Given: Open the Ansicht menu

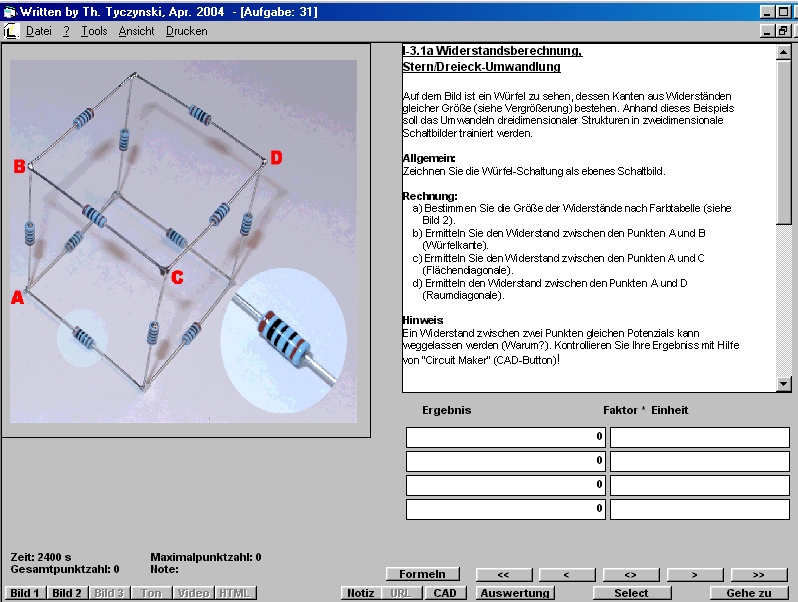Looking at the screenshot, I should [136, 31].
